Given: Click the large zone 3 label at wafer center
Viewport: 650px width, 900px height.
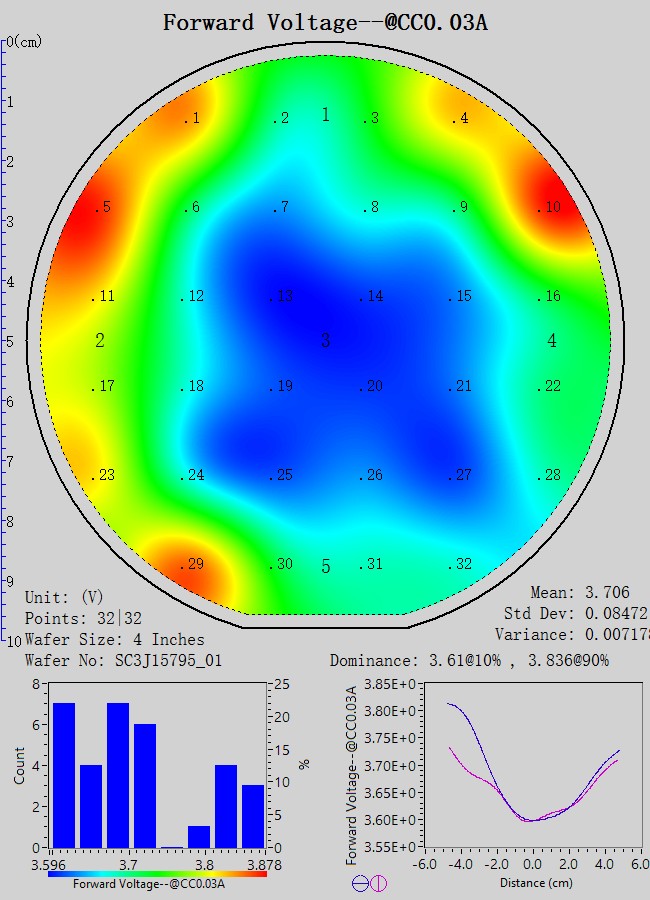Looking at the screenshot, I should tap(325, 341).
